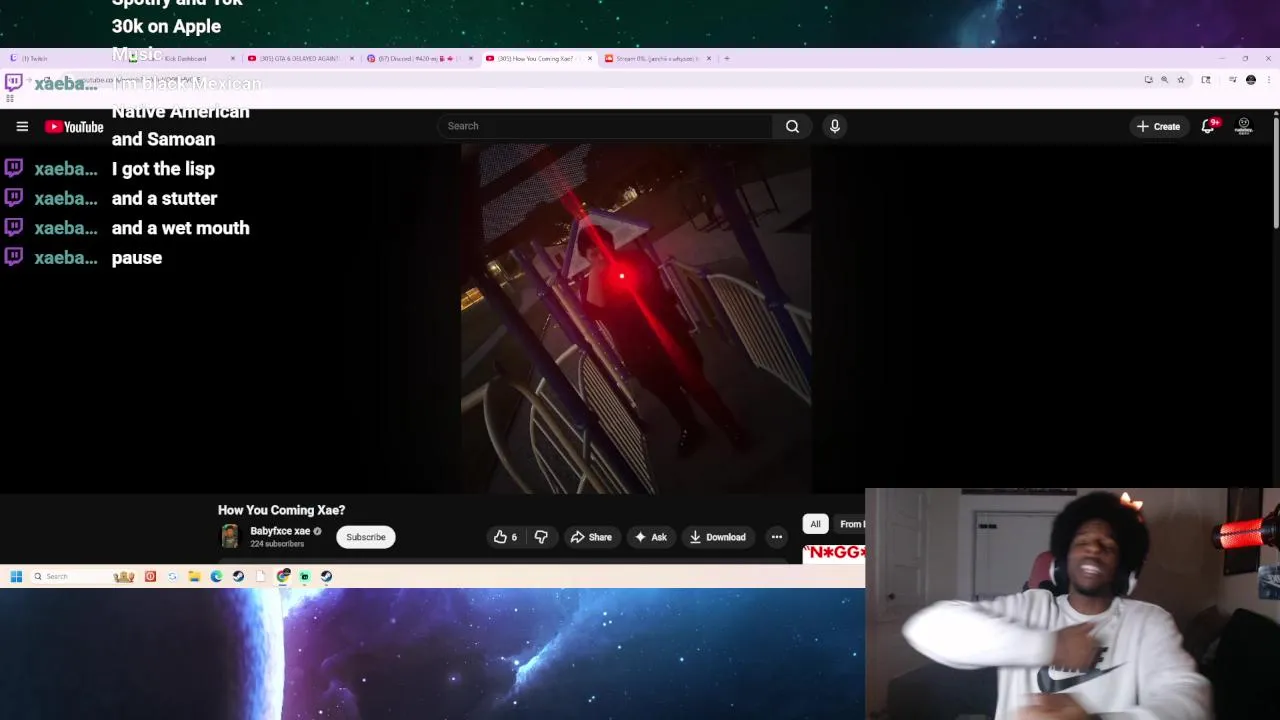
Task: Click chat message and a wet mouth
Action: [x=180, y=228]
